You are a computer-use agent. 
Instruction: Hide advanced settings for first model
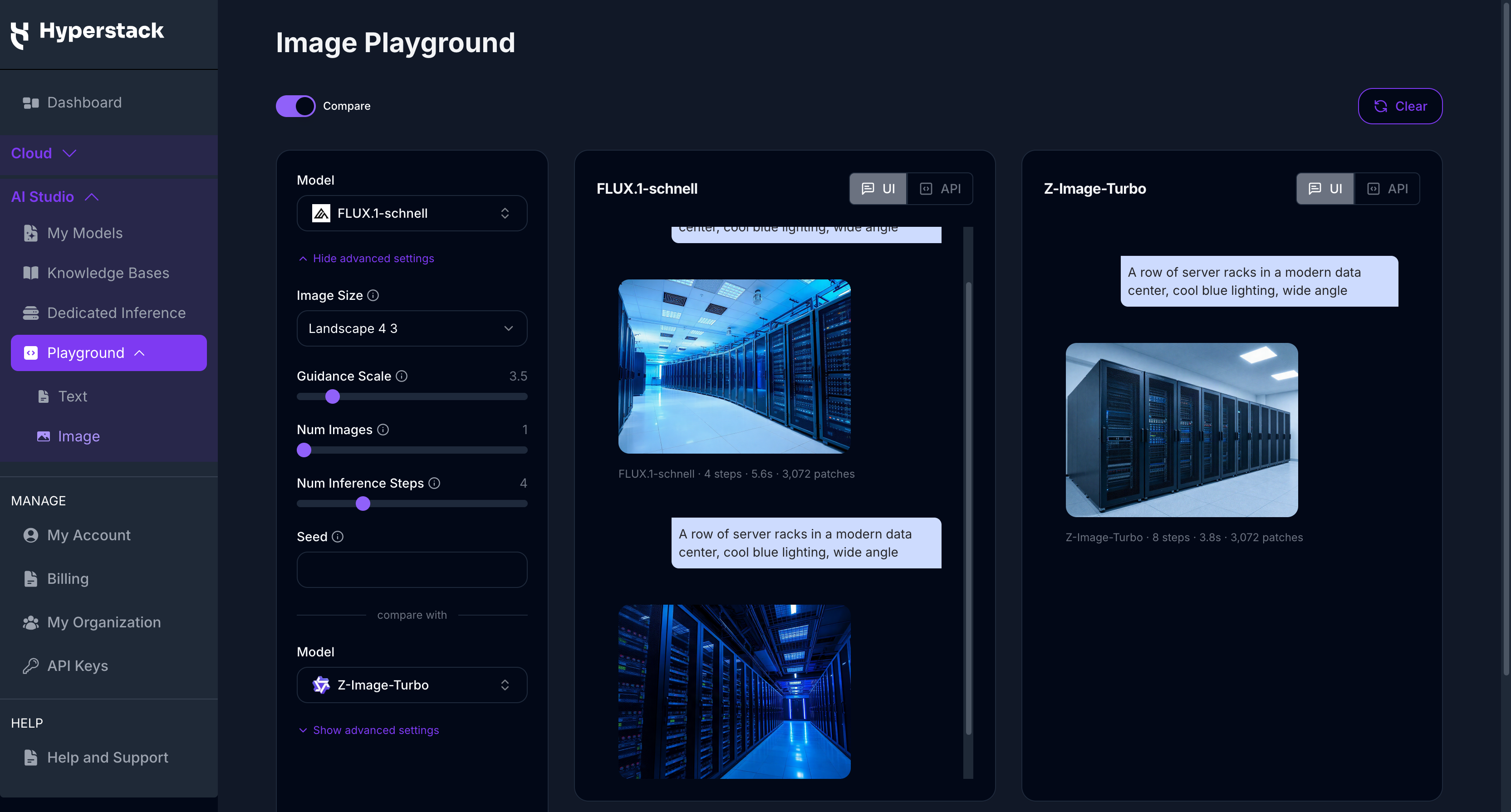[x=367, y=259]
